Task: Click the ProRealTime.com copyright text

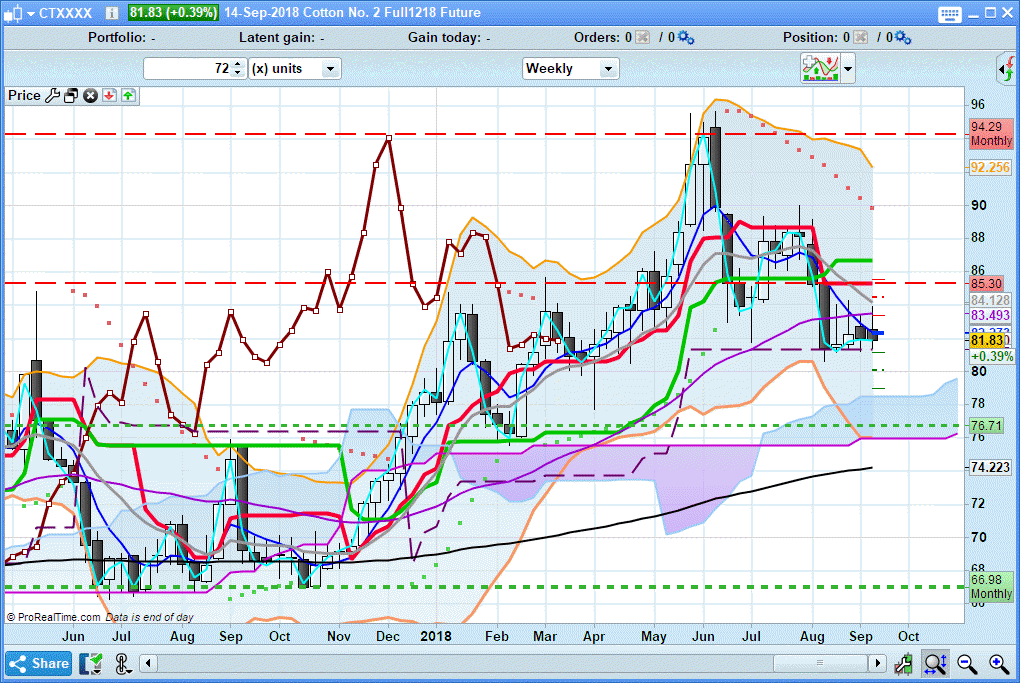Action: (x=53, y=617)
